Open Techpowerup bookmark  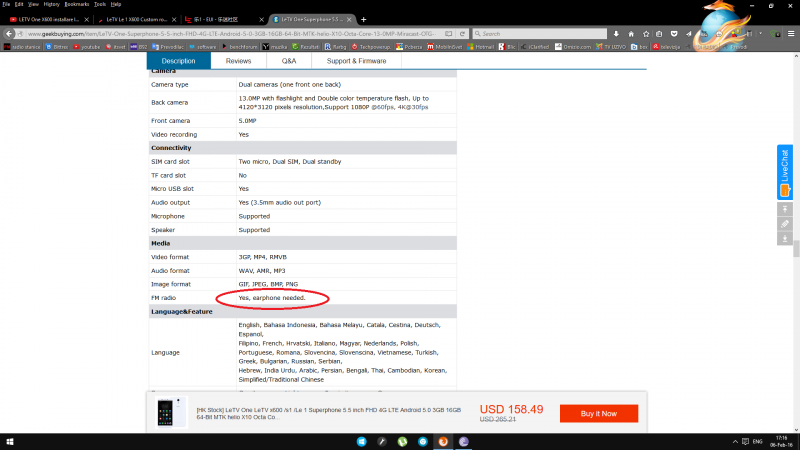click(x=371, y=47)
